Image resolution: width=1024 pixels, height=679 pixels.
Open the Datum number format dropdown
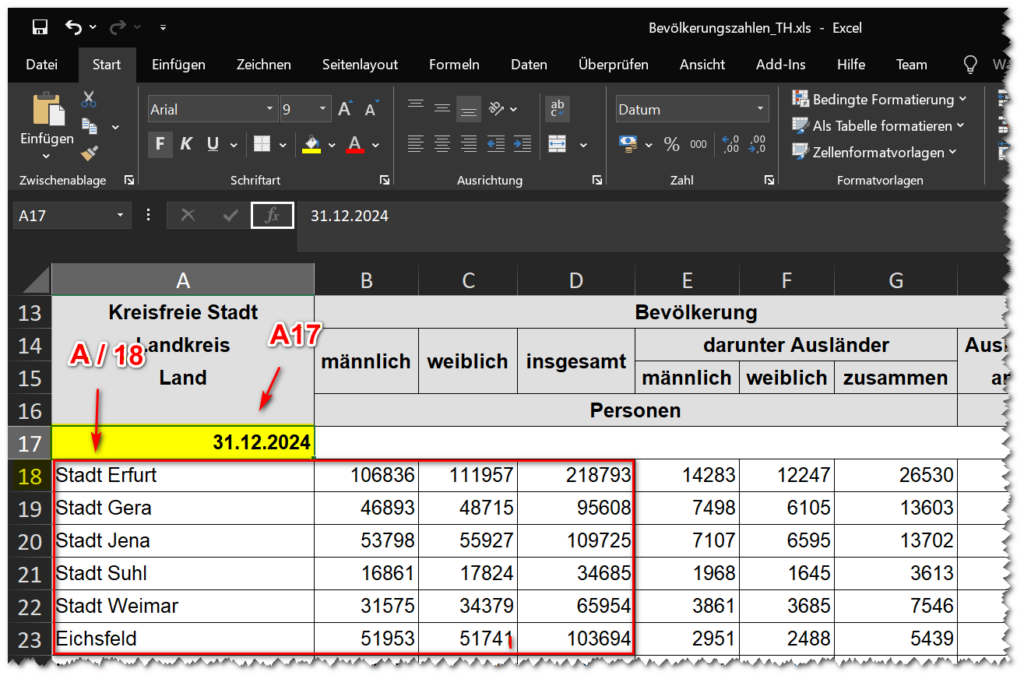click(x=761, y=109)
